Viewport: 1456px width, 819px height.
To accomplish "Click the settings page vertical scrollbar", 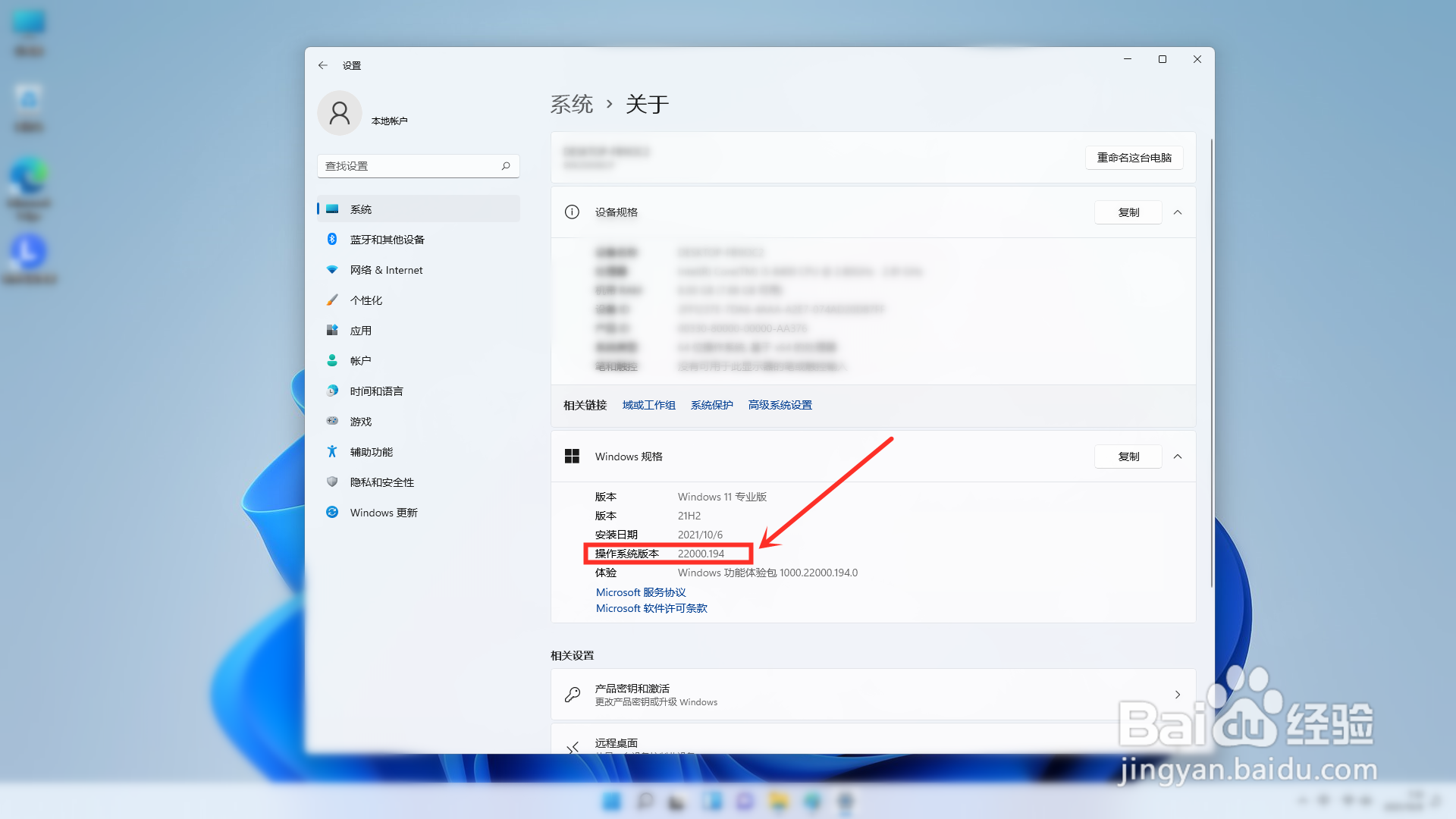I will [x=1212, y=364].
